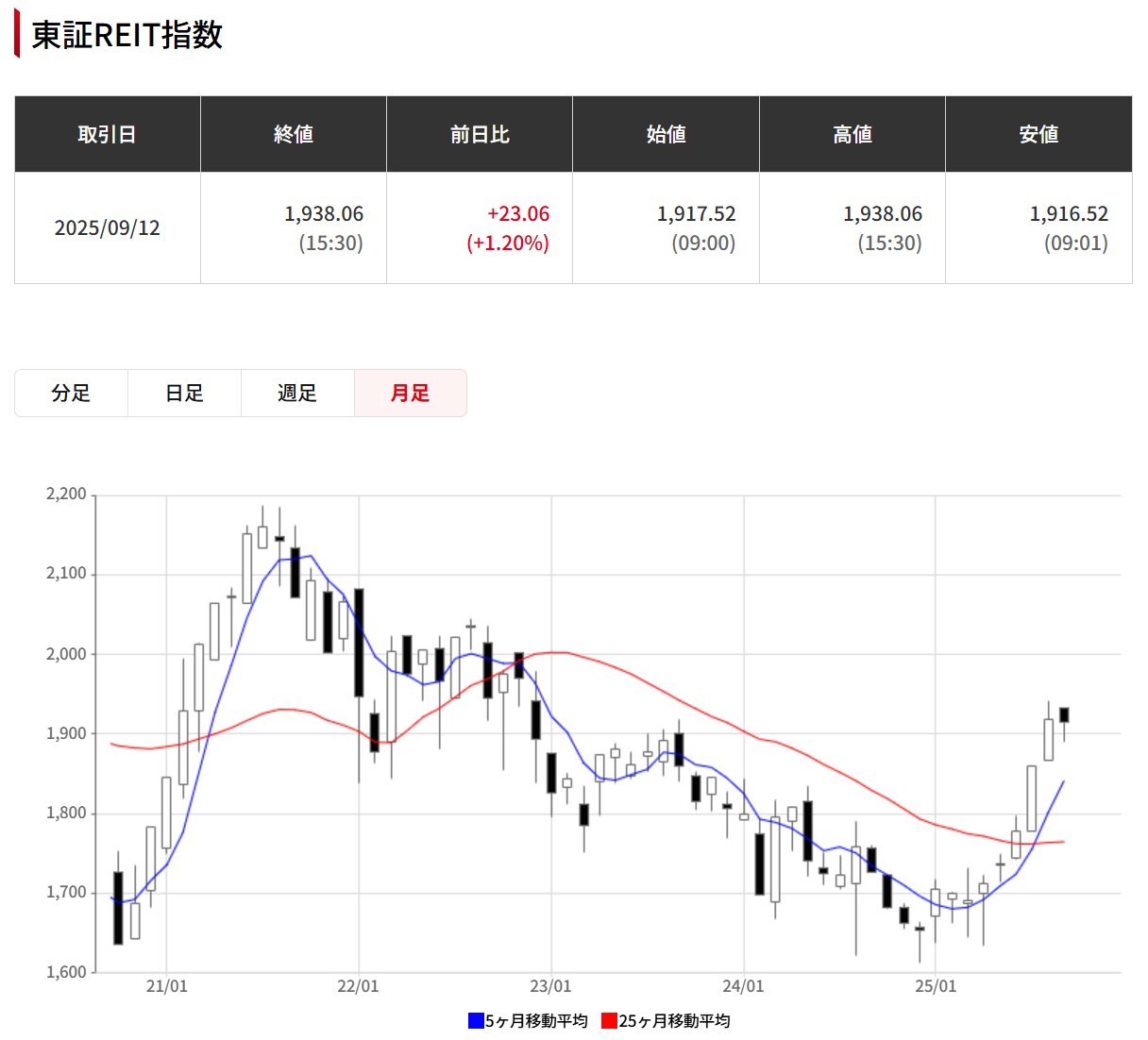Select the 週足 chart view
Screen dimensions: 1148x1040
pyautogui.click(x=297, y=393)
